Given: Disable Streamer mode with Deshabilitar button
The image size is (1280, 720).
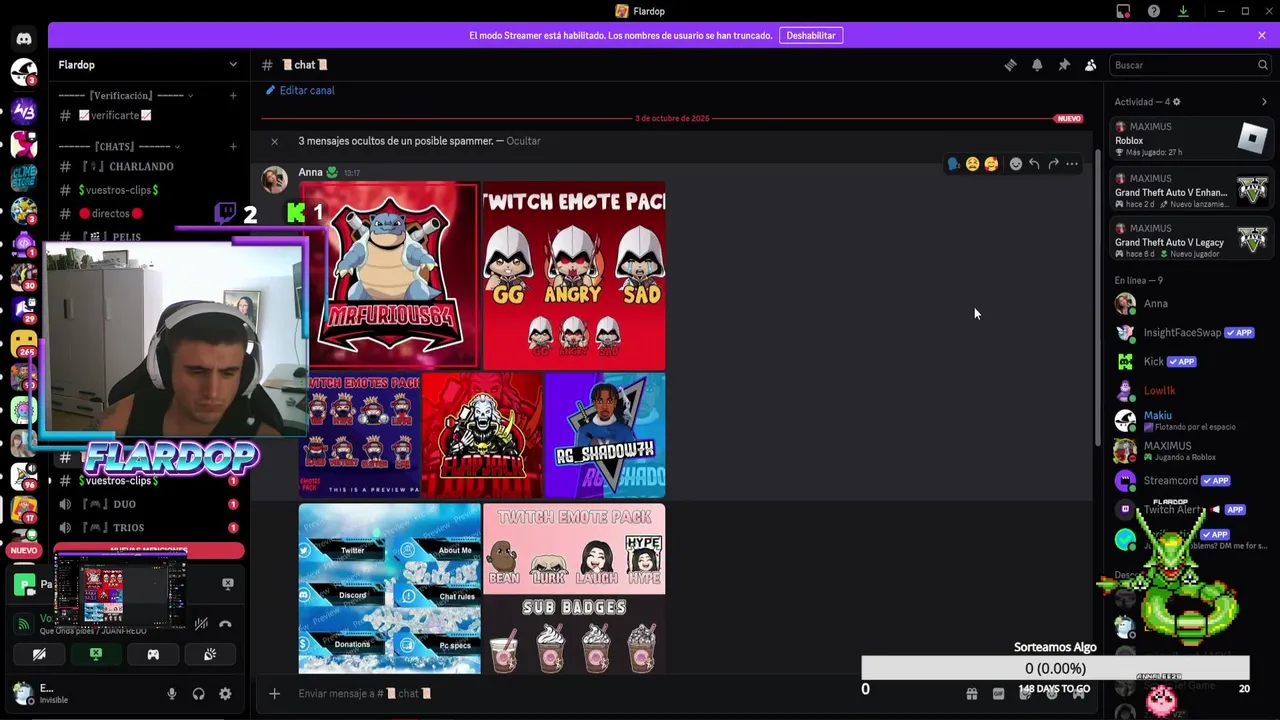Looking at the screenshot, I should [811, 35].
